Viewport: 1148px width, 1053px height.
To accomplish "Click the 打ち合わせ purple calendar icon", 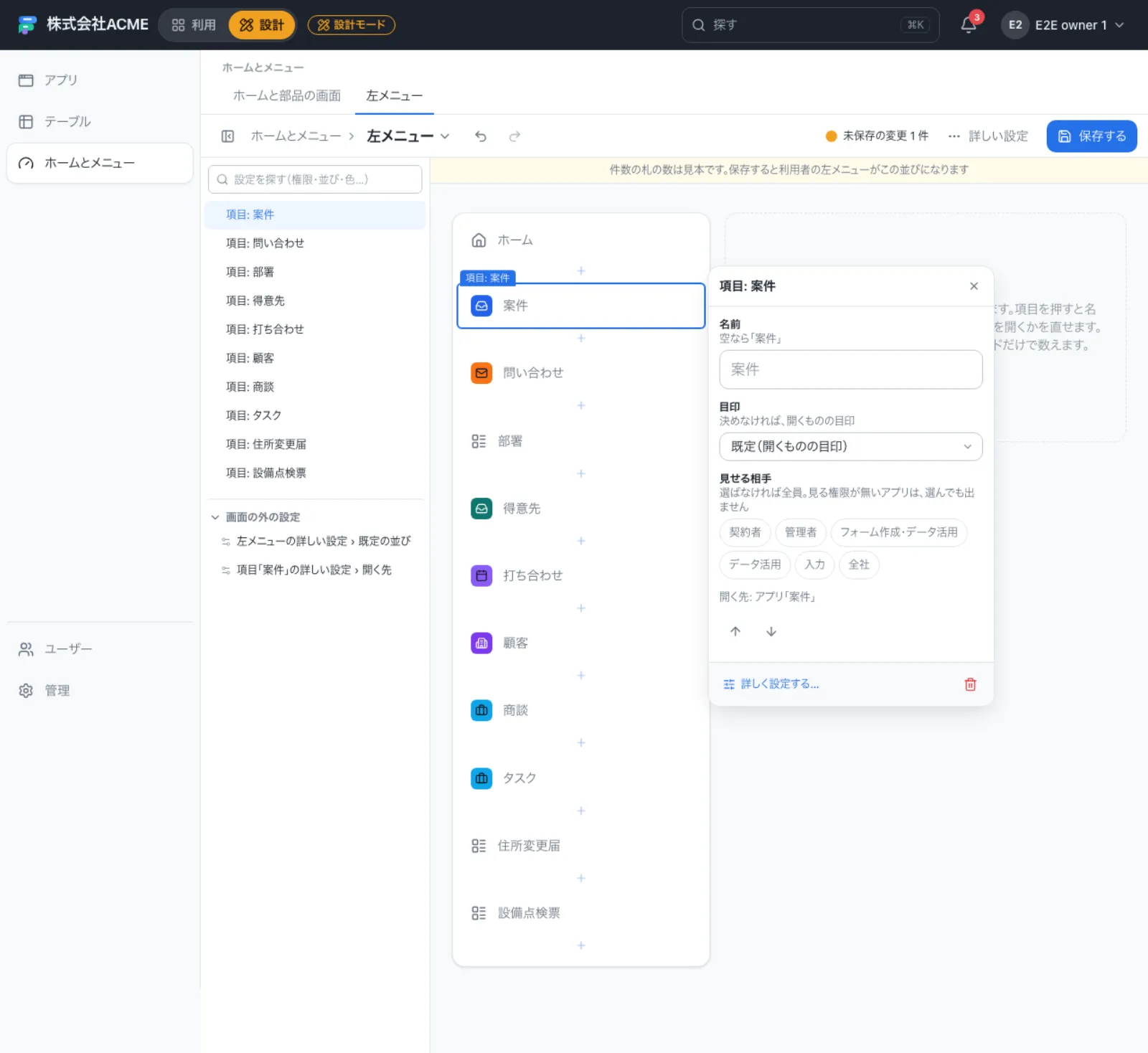I will pos(481,575).
